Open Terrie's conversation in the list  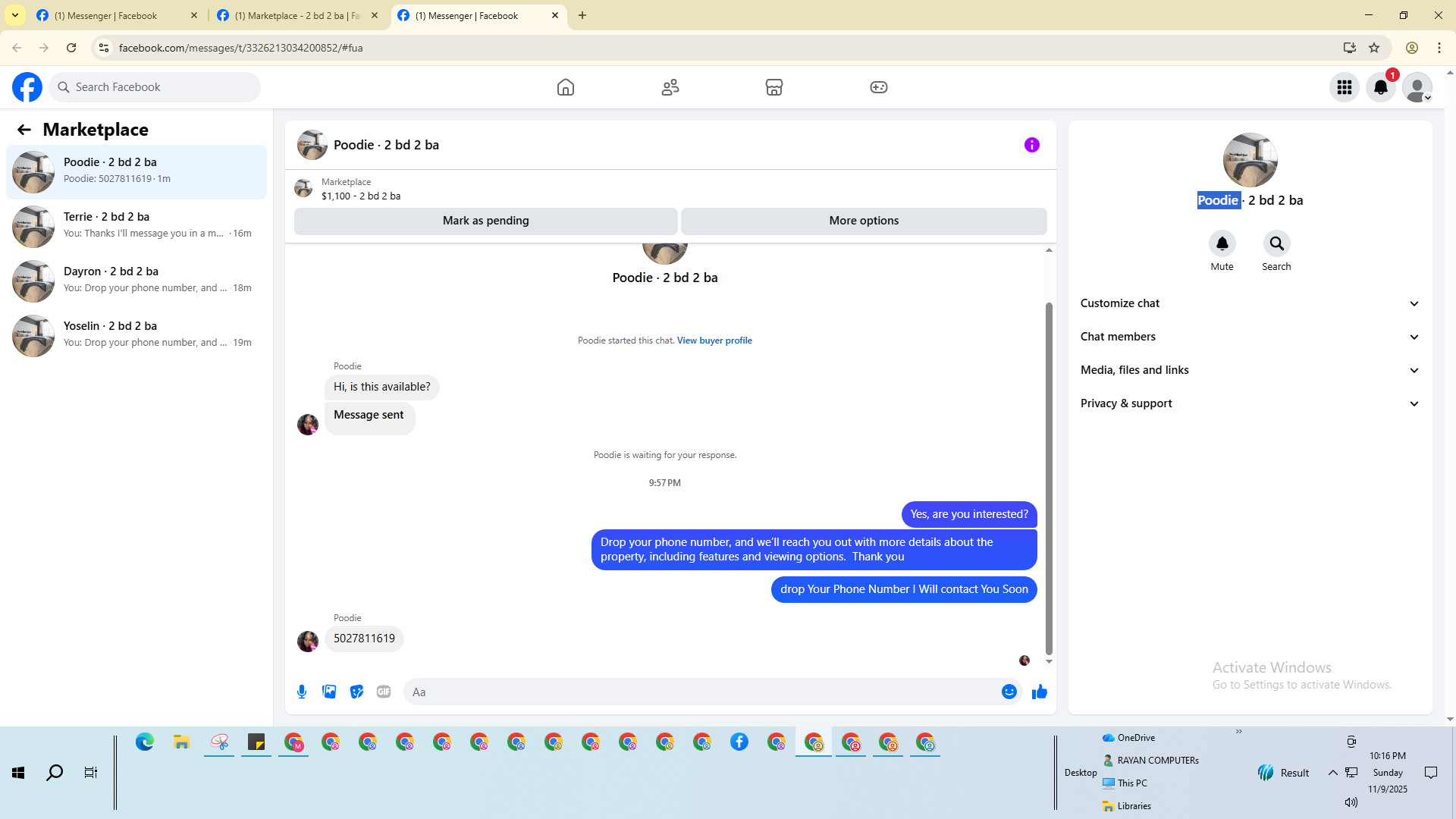click(136, 227)
